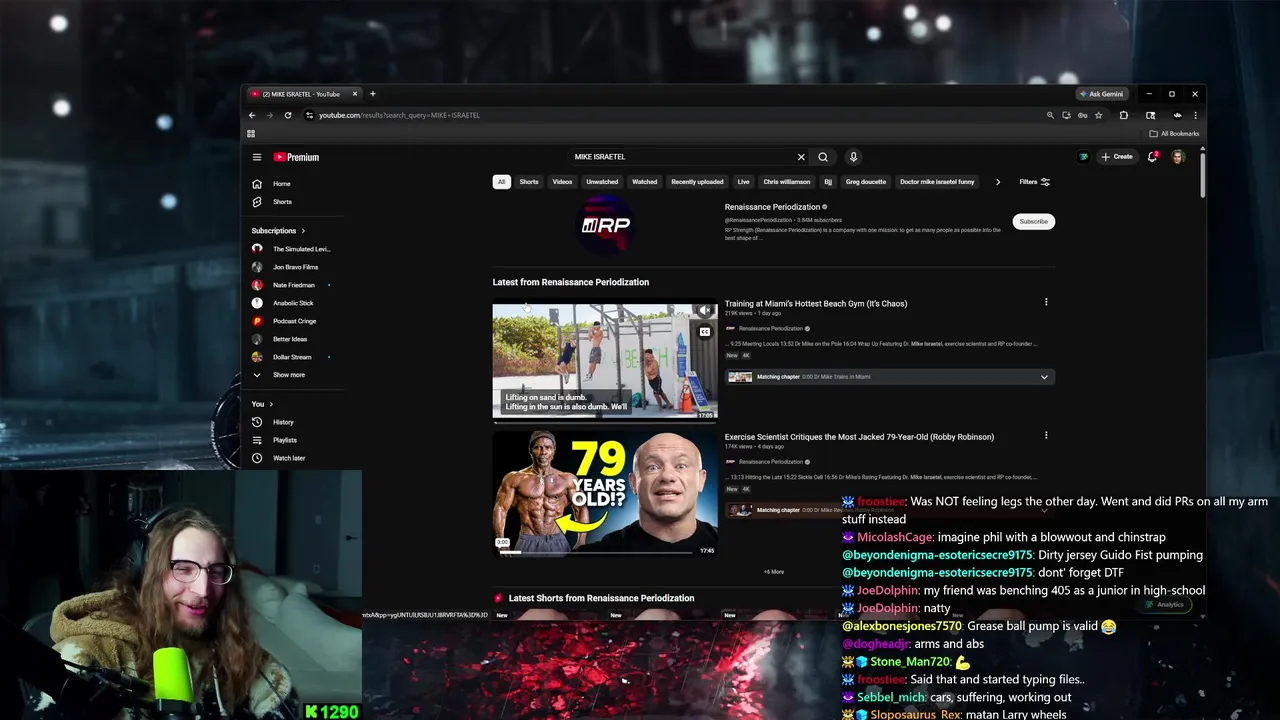
Task: Select the Watched filter chip
Action: coord(644,182)
